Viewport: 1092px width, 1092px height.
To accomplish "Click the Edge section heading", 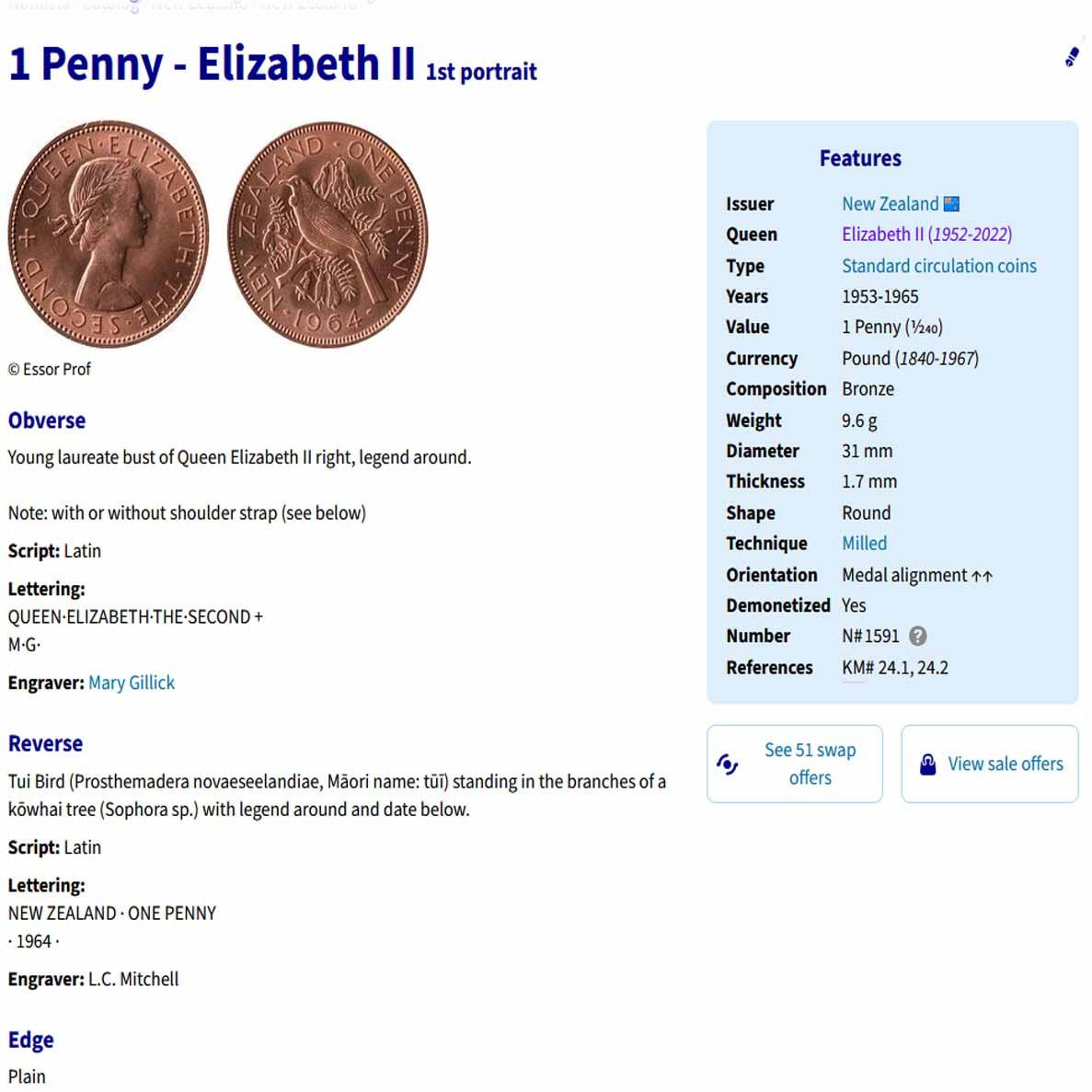I will pos(31,1040).
